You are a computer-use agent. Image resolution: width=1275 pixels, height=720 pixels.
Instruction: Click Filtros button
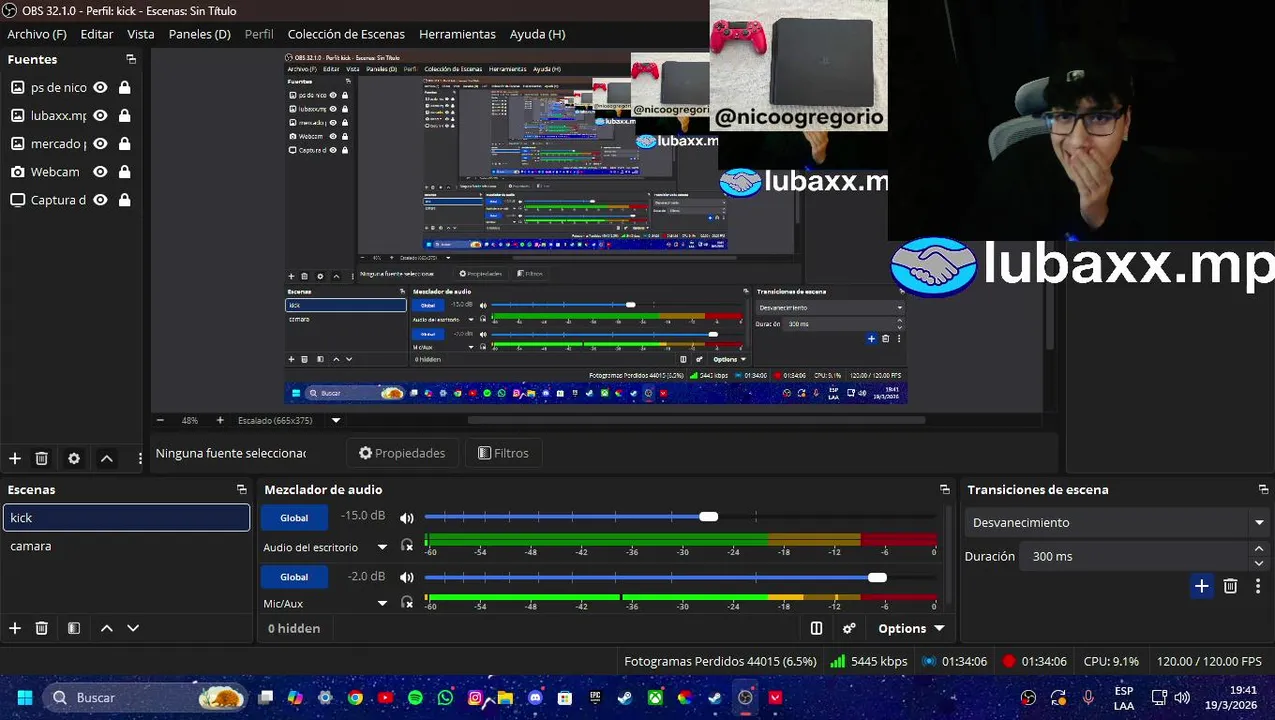coord(503,453)
